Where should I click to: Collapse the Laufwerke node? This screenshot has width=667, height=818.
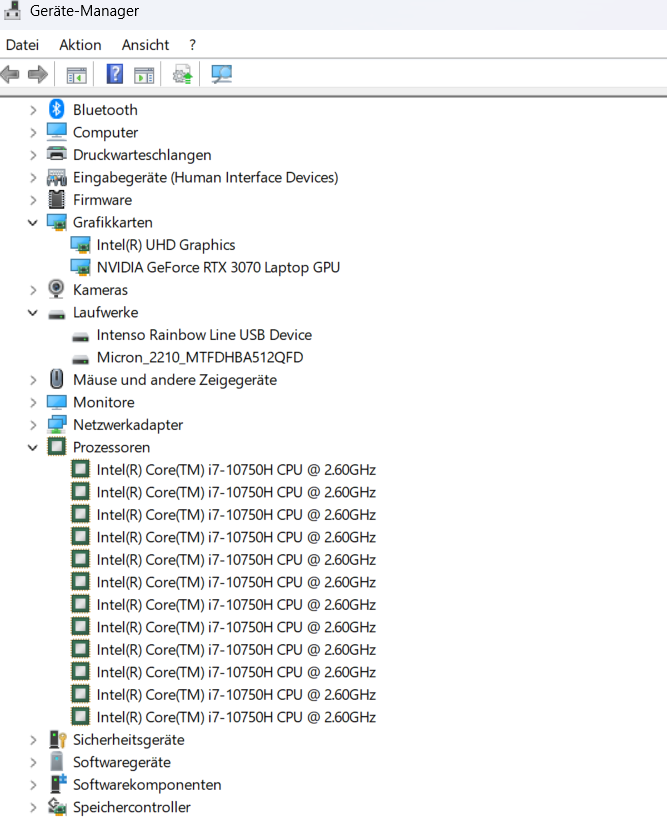(x=33, y=312)
